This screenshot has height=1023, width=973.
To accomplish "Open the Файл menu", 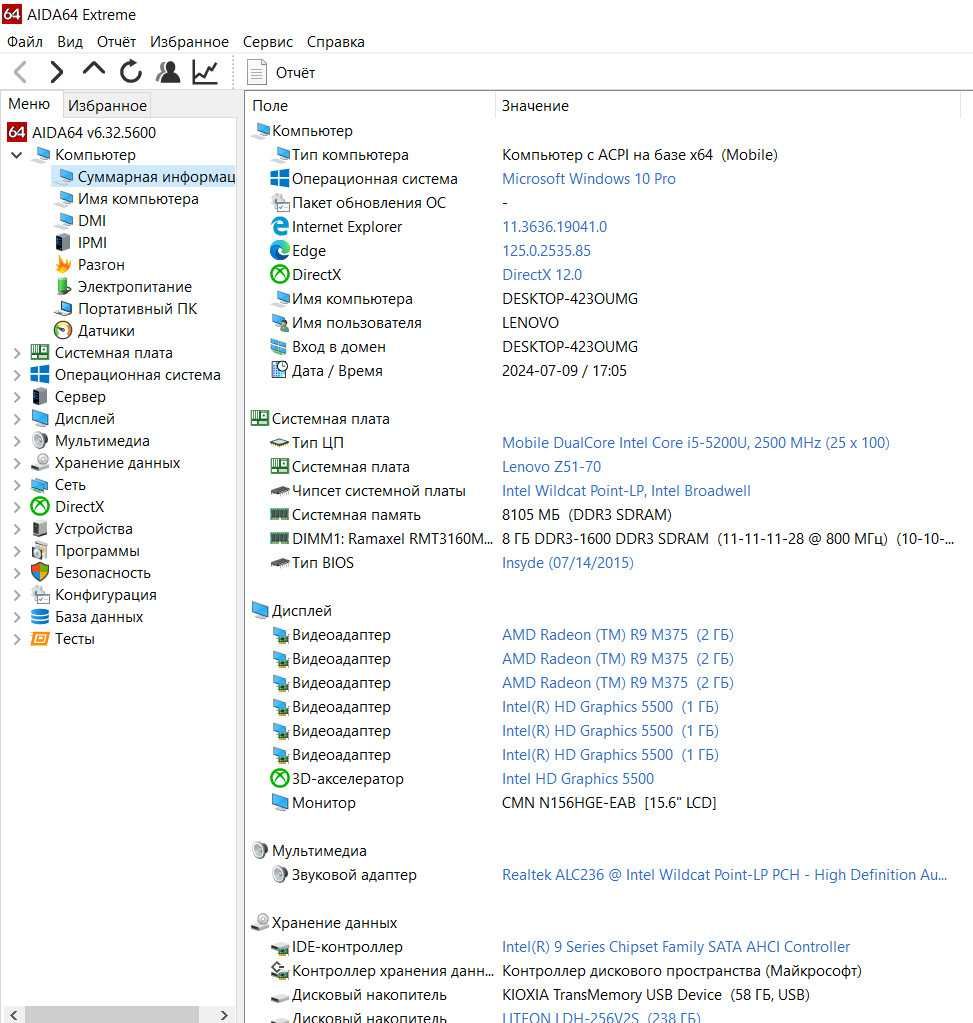I will point(25,42).
